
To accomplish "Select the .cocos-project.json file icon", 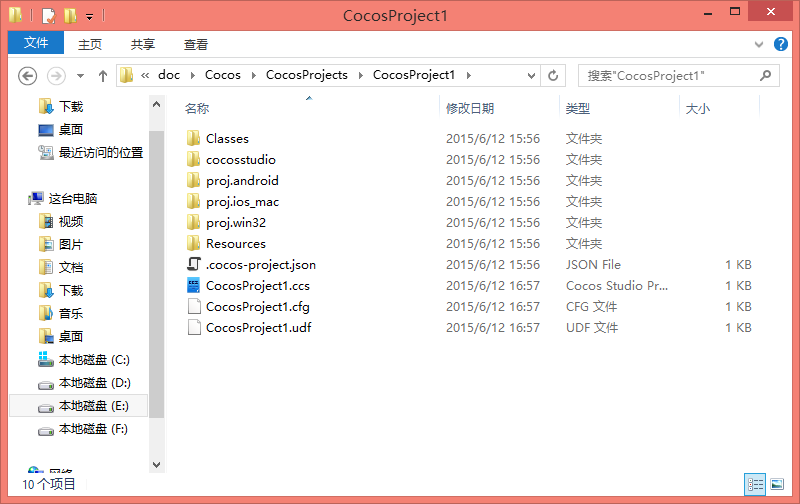I will pyautogui.click(x=193, y=264).
